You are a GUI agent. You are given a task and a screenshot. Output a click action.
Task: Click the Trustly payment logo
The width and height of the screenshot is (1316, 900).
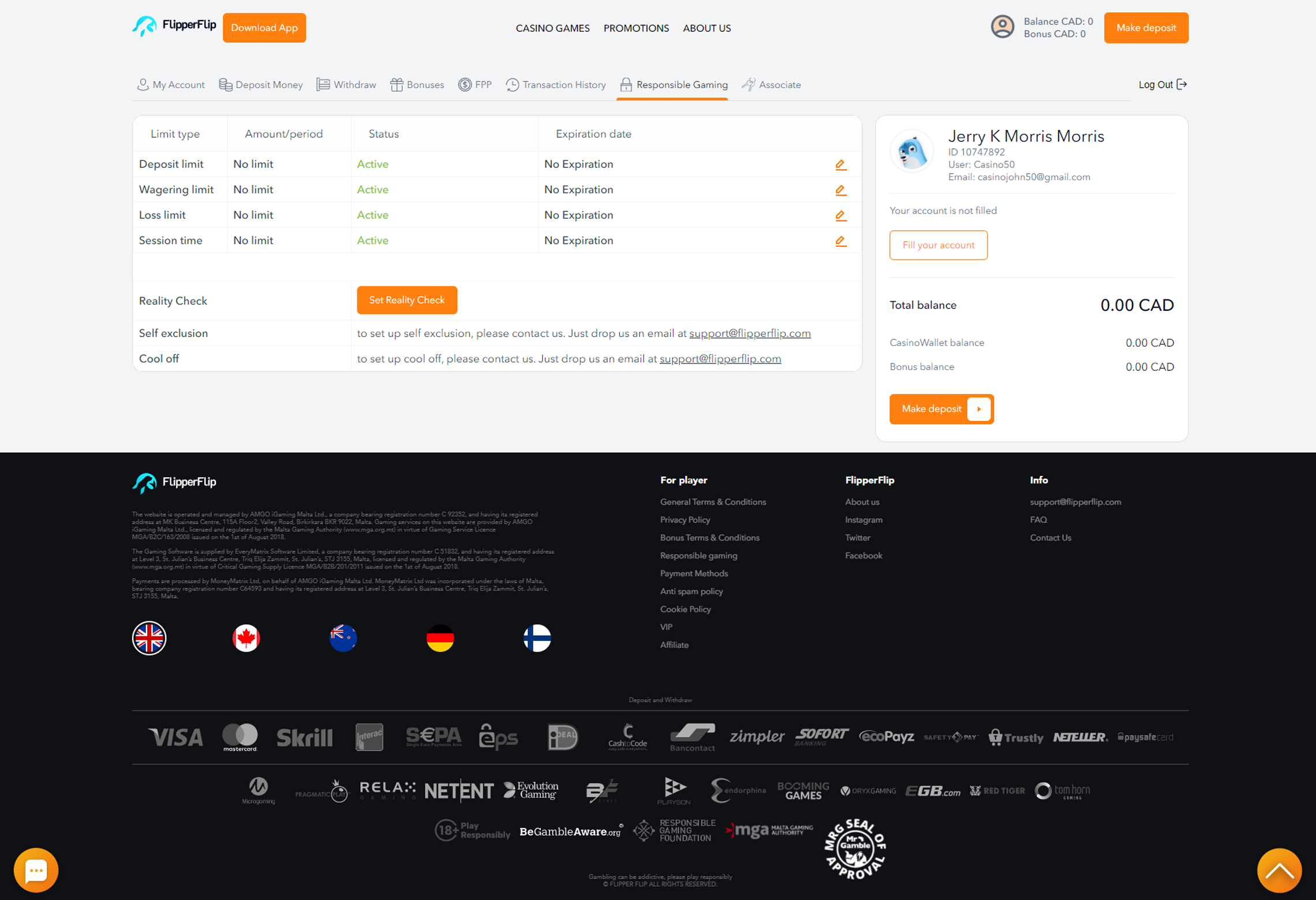[1016, 737]
